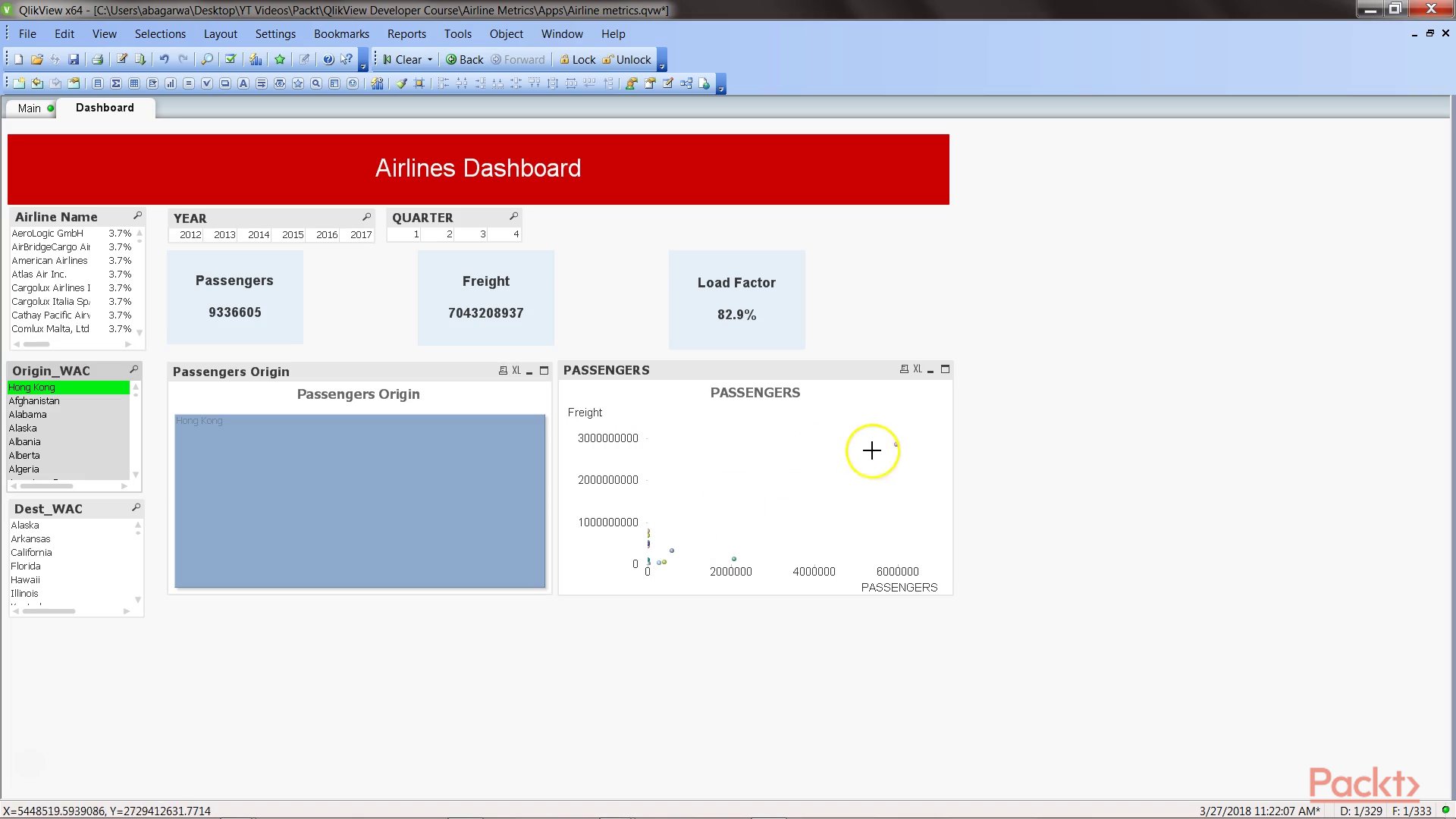Lock current selections
This screenshot has width=1456, height=819.
coord(578,59)
